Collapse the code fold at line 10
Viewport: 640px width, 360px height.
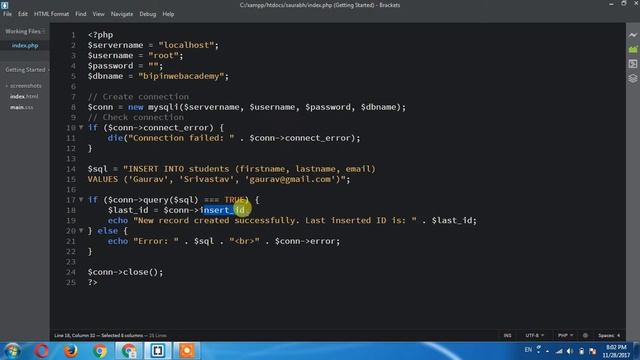[x=81, y=127]
